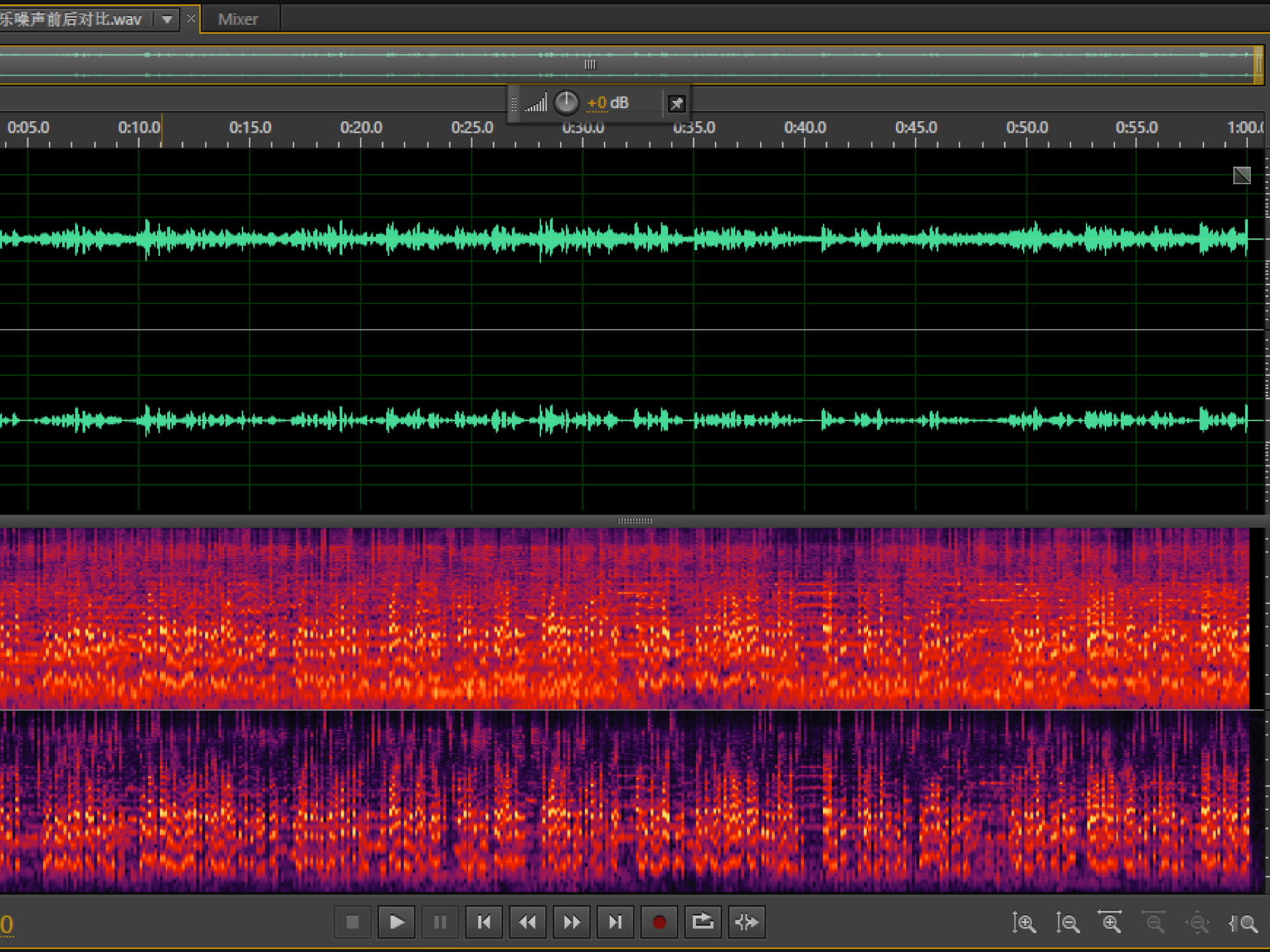The image size is (1270, 952).
Task: Zoom in time on the waveform
Action: 1111,922
